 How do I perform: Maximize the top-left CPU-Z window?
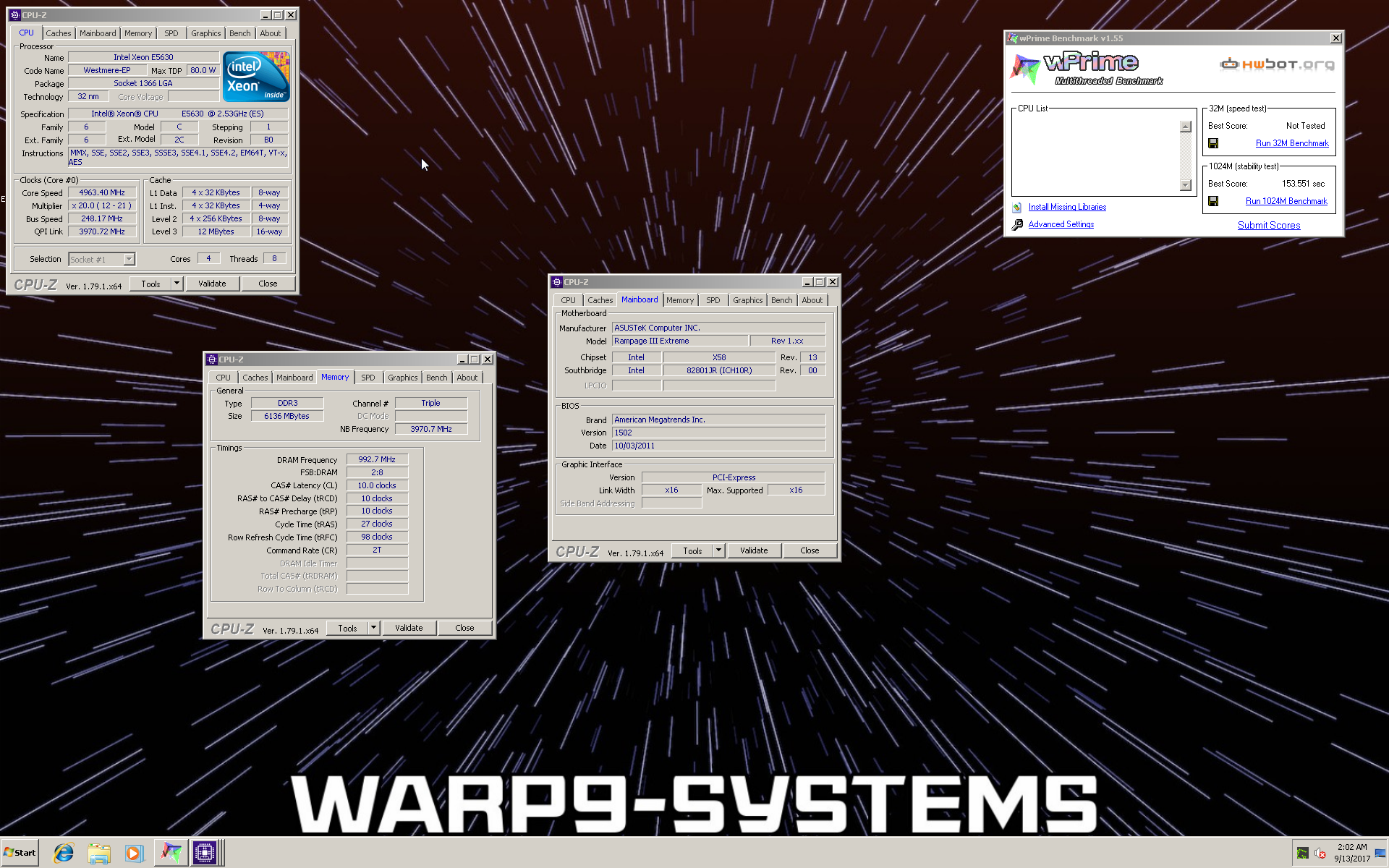[x=278, y=14]
